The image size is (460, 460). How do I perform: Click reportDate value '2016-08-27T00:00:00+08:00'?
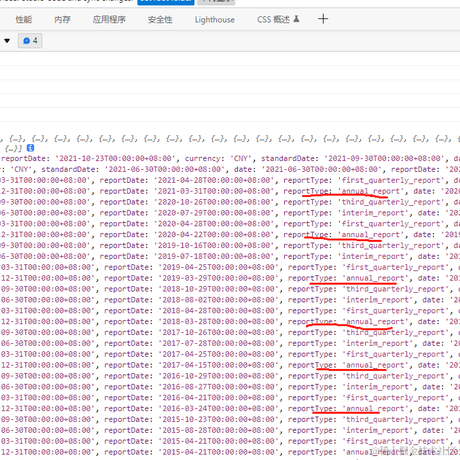click(x=219, y=387)
